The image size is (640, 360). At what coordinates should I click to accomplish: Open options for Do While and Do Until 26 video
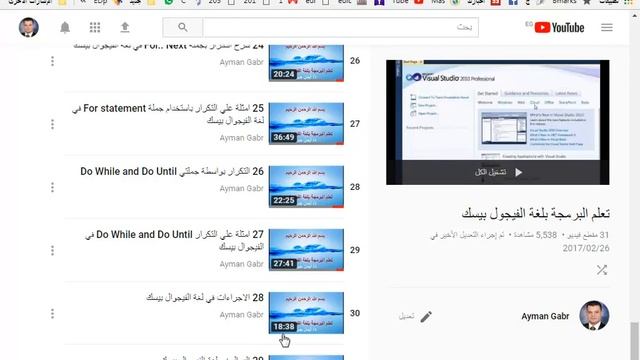(52, 187)
